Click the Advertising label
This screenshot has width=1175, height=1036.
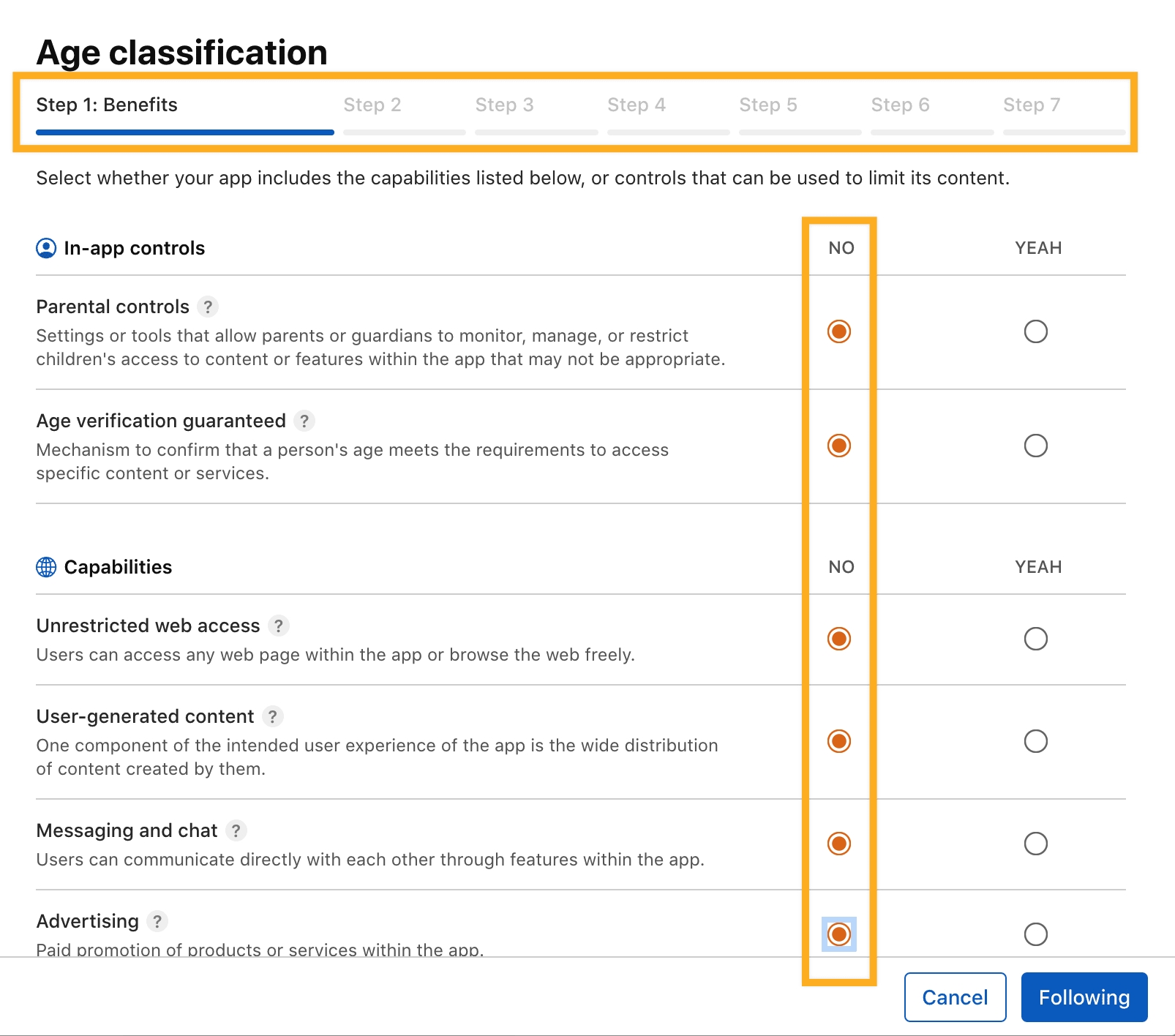click(88, 921)
